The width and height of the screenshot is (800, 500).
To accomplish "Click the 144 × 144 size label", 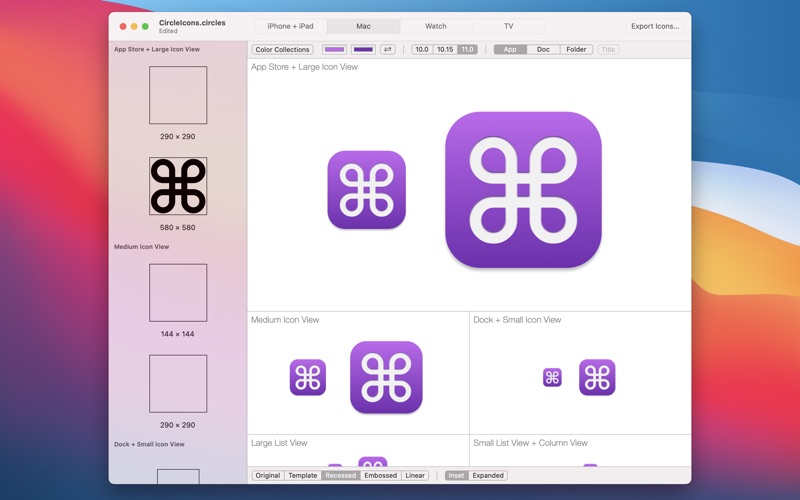I will (x=178, y=334).
